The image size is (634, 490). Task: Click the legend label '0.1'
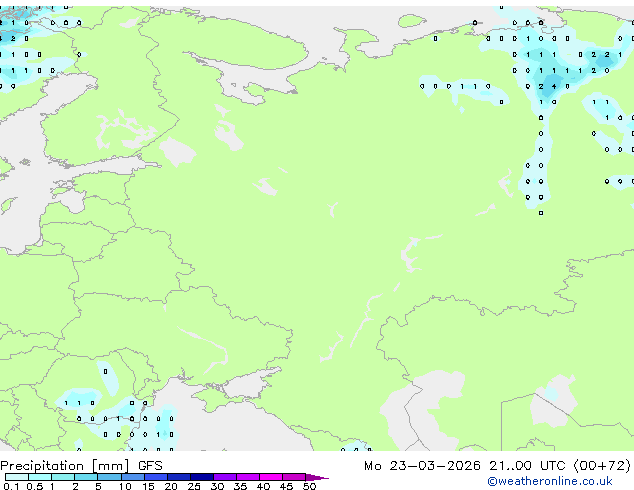[11, 486]
